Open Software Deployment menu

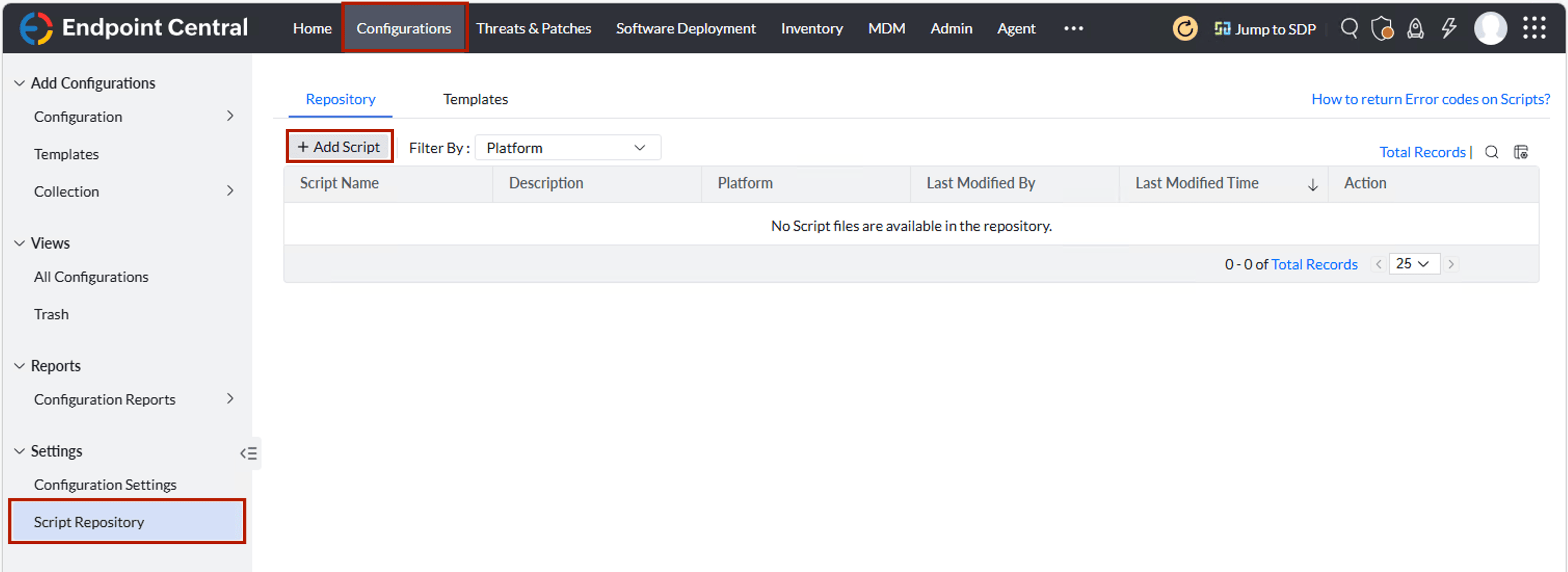coord(686,29)
